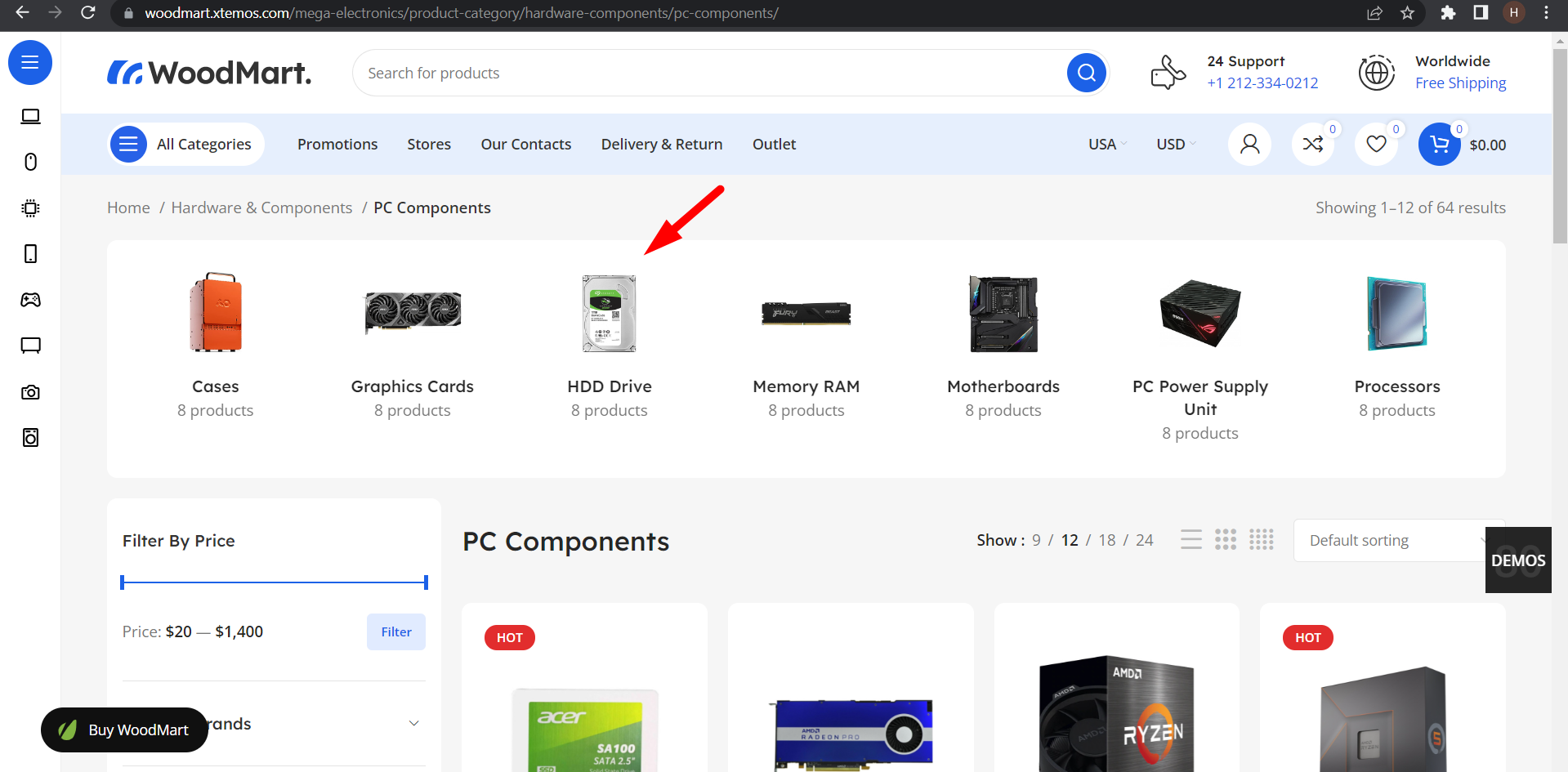Click the browser address bar URL
The width and height of the screenshot is (1568, 772).
[x=462, y=13]
